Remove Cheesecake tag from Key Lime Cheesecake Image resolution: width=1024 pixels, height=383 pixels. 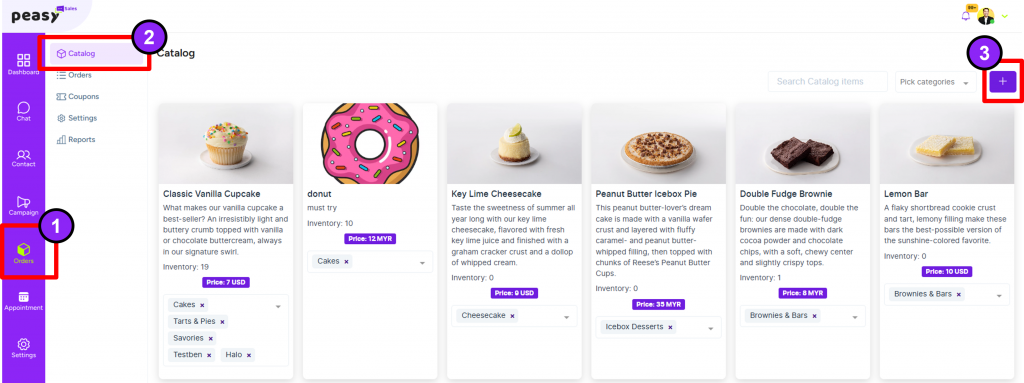(x=513, y=316)
